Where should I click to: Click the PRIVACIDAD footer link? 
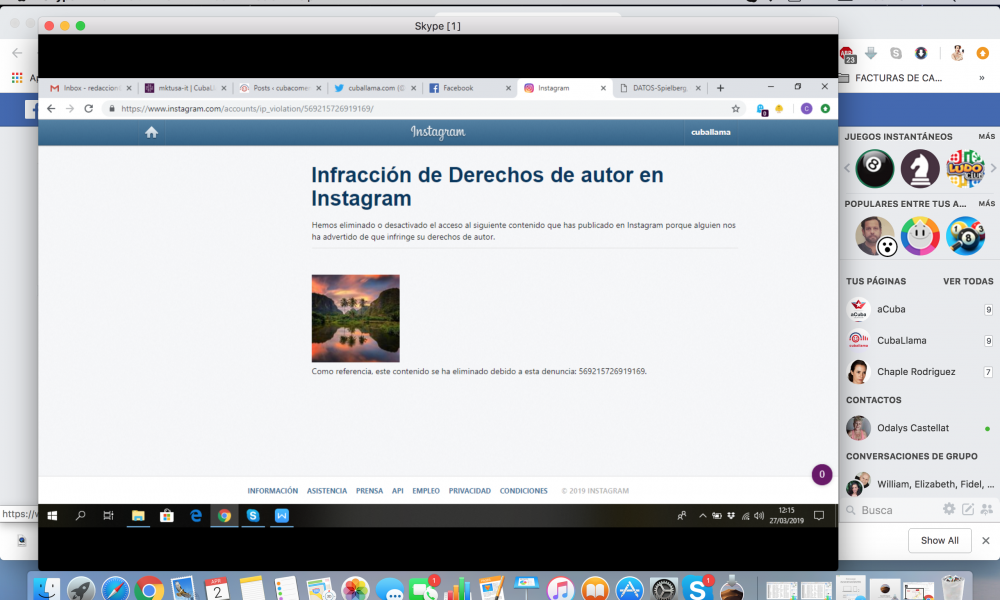[x=469, y=491]
